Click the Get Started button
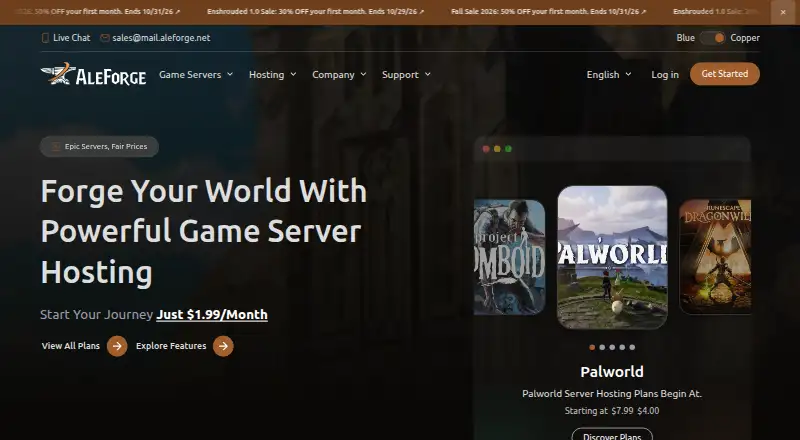The width and height of the screenshot is (800, 440). [724, 74]
